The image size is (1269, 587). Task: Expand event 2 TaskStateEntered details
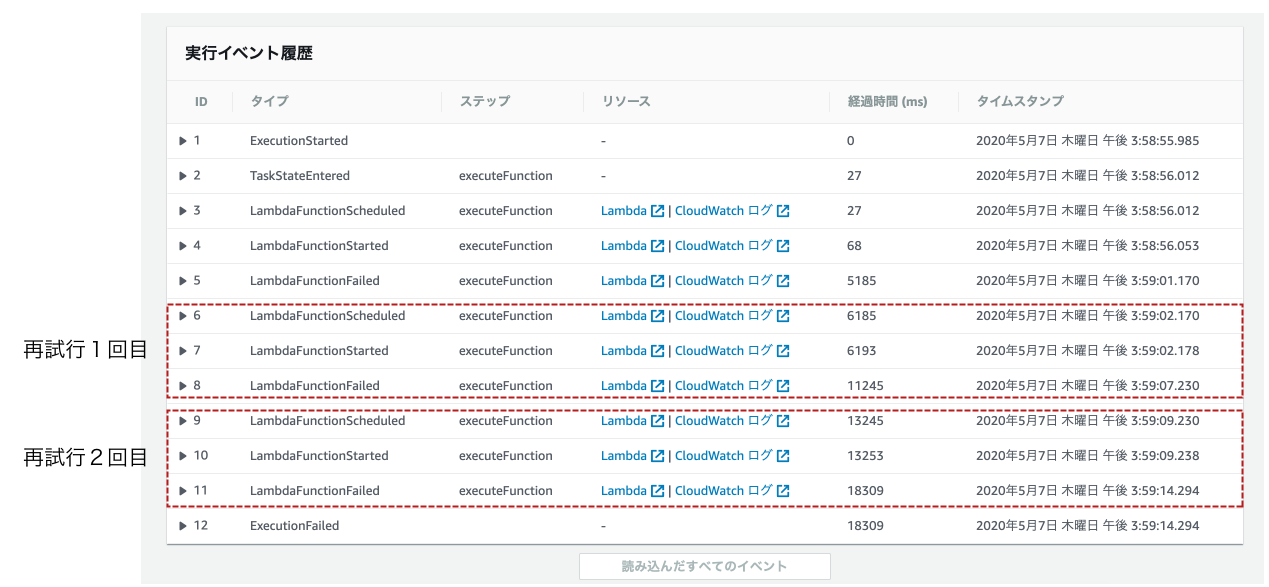183,176
